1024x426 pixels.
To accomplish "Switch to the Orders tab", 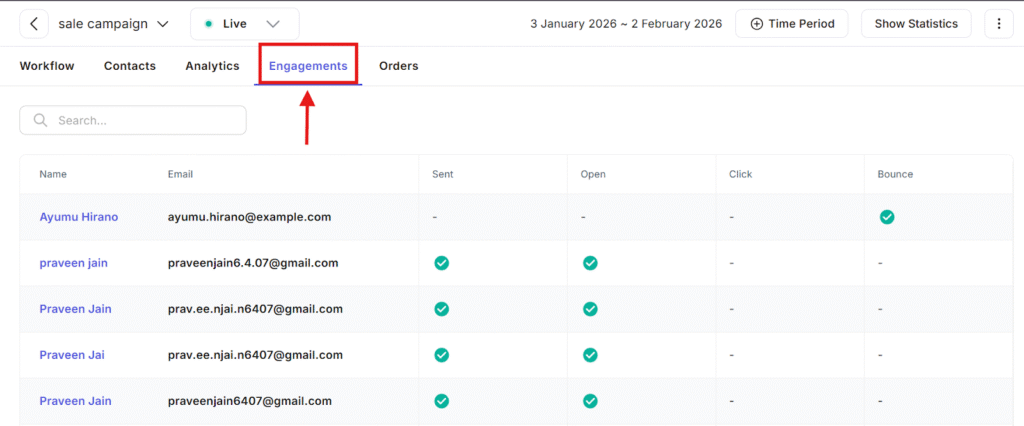I will pyautogui.click(x=398, y=66).
